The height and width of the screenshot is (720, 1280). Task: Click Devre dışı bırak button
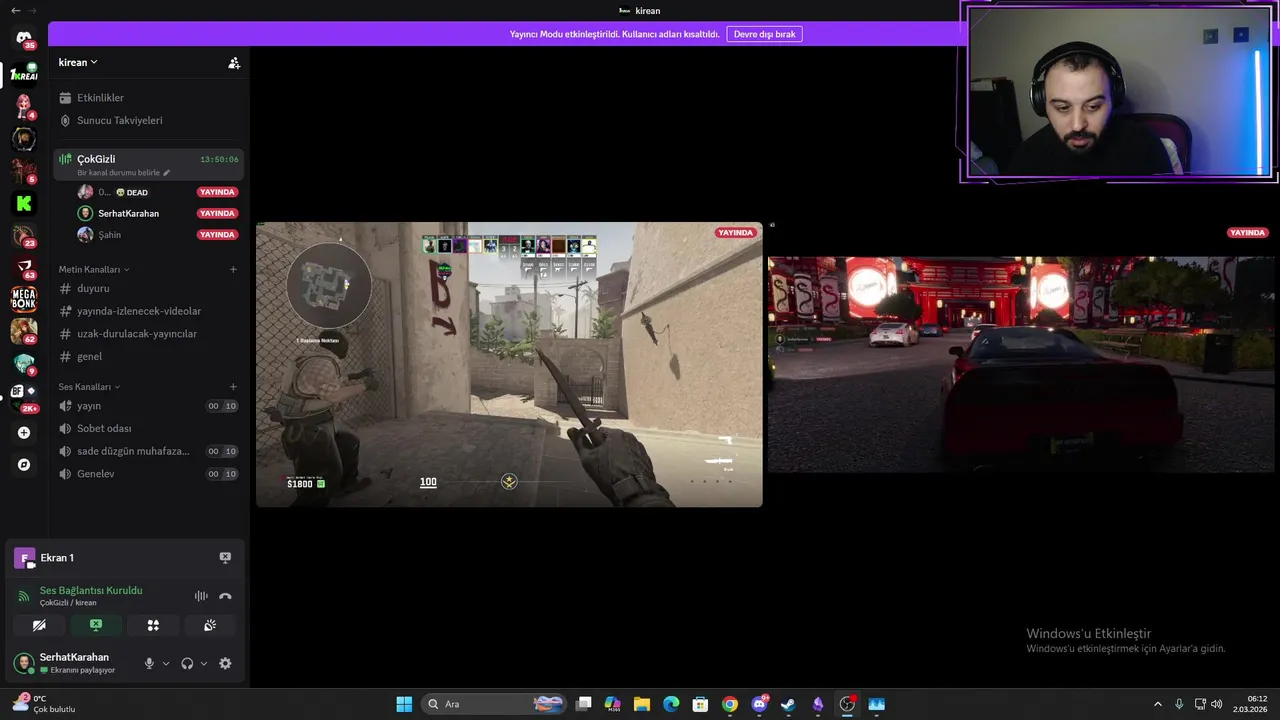(x=764, y=34)
